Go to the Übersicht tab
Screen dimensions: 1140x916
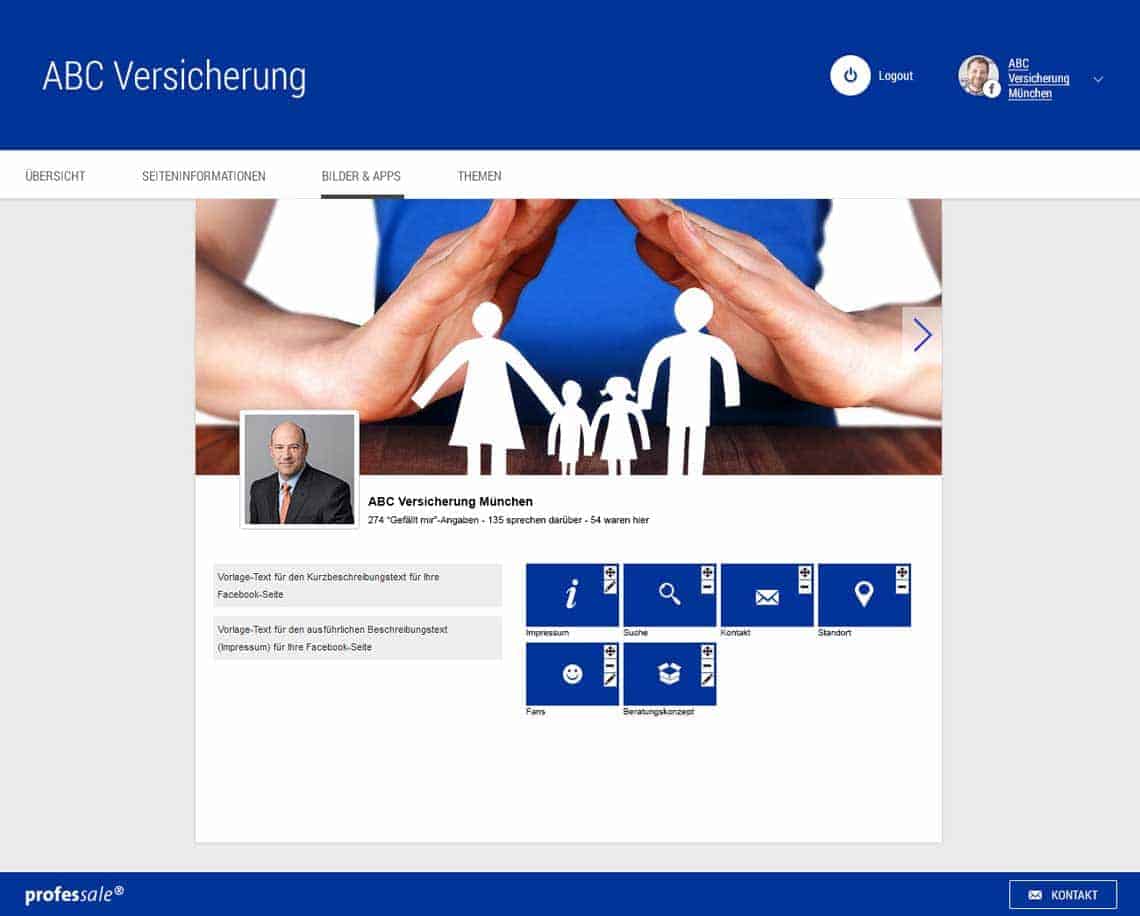point(55,176)
